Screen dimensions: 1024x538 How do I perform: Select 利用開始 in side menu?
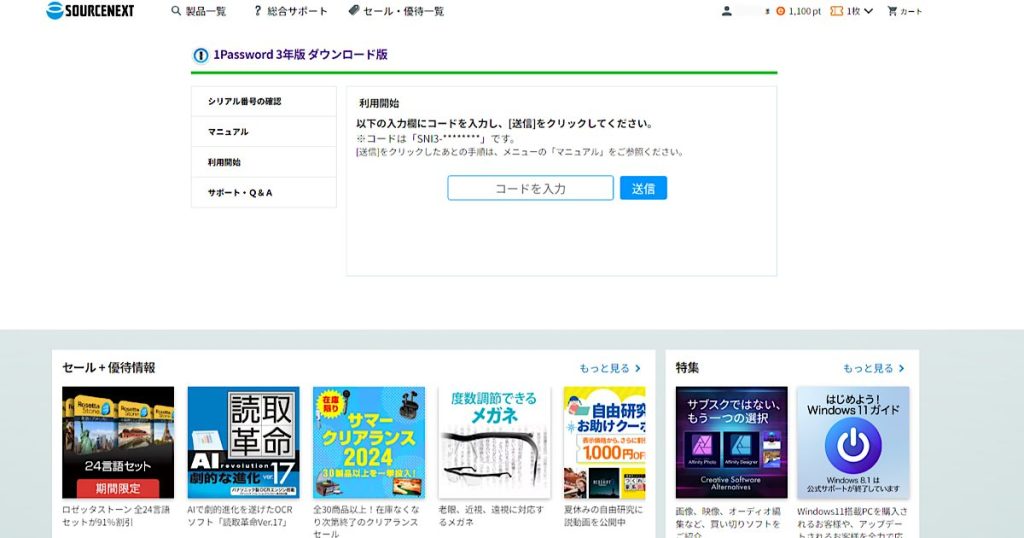[264, 162]
